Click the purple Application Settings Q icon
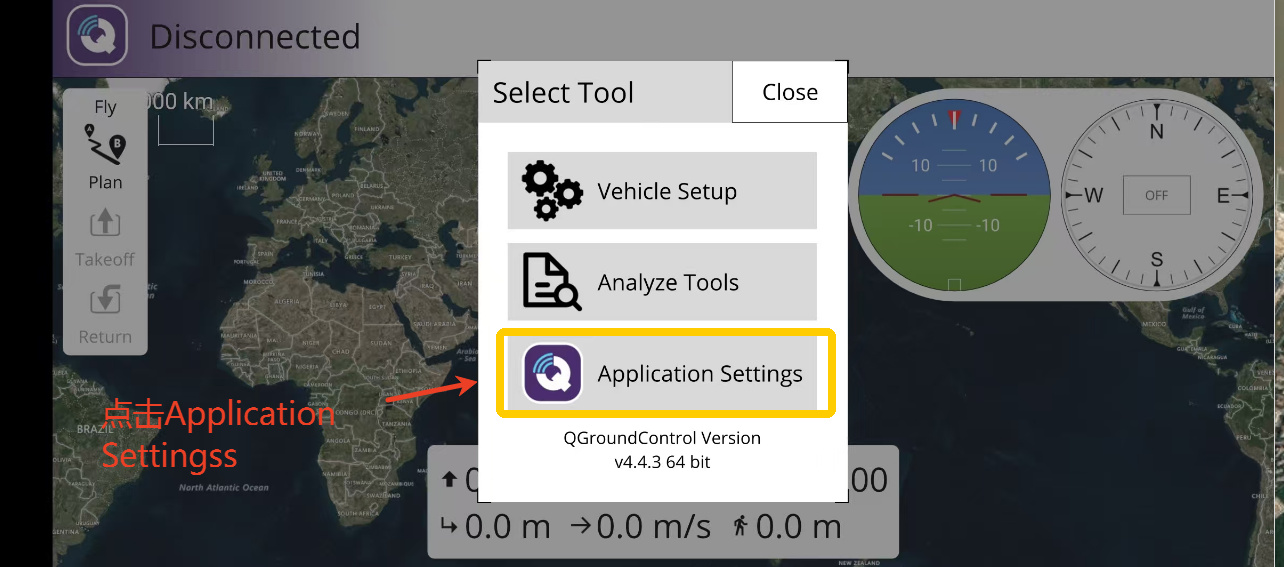The image size is (1284, 567). tap(552, 373)
